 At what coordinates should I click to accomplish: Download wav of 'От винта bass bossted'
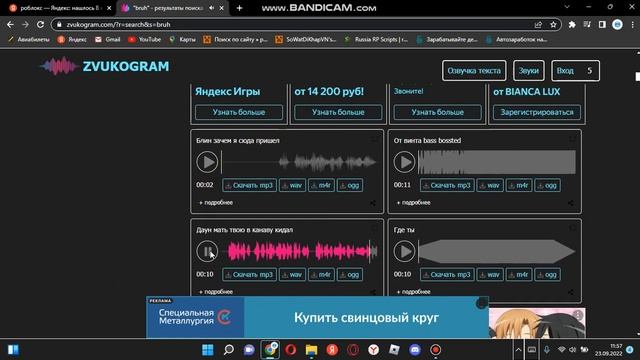pyautogui.click(x=490, y=185)
